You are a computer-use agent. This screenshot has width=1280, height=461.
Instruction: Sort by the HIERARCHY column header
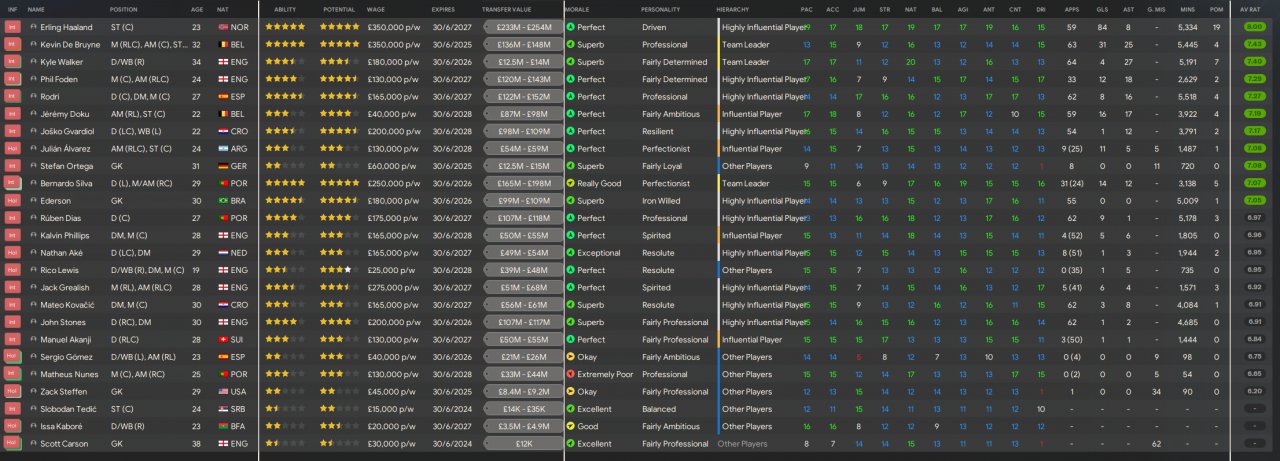pyautogui.click(x=733, y=9)
